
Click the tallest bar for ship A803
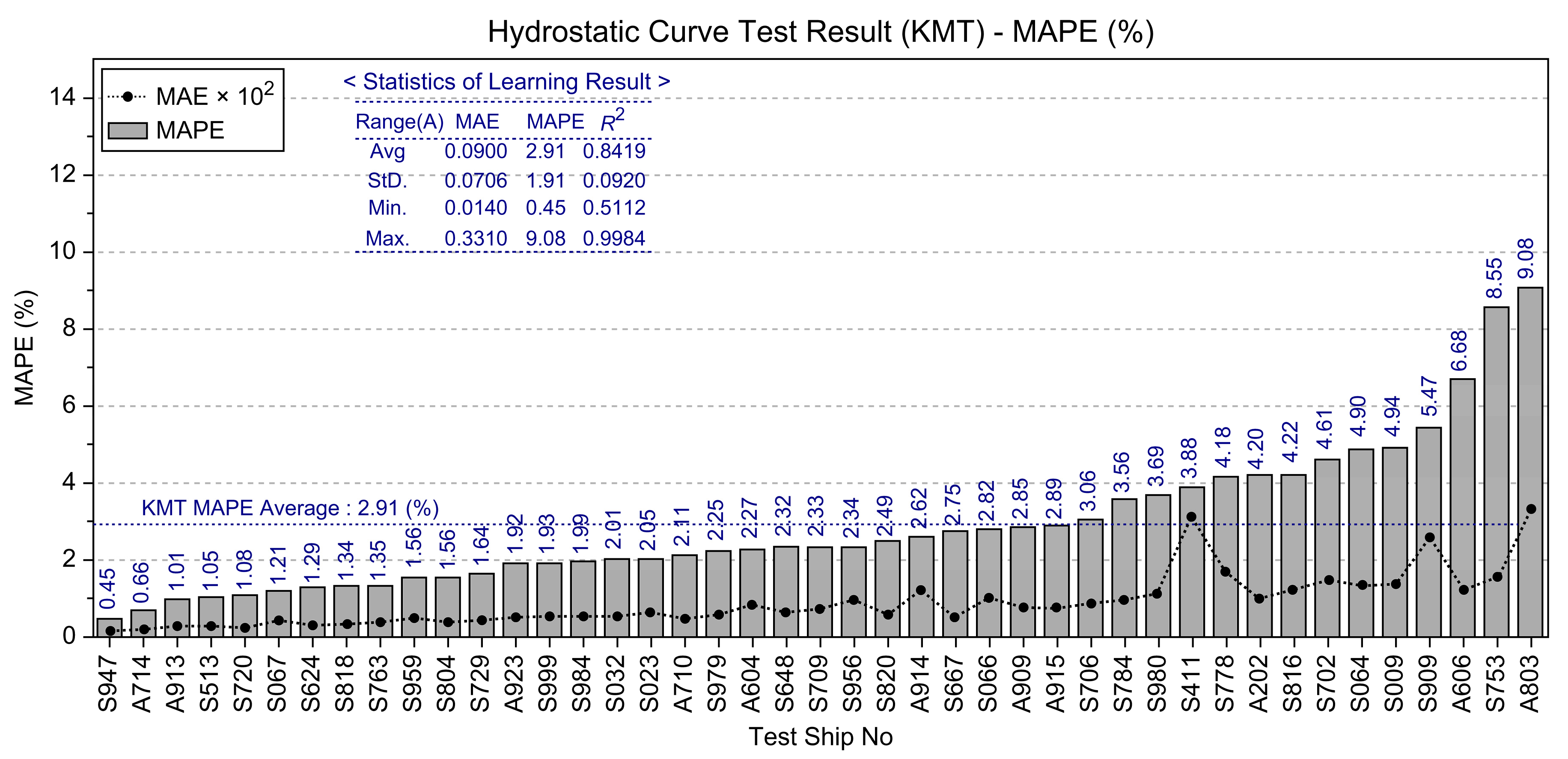pyautogui.click(x=1529, y=462)
